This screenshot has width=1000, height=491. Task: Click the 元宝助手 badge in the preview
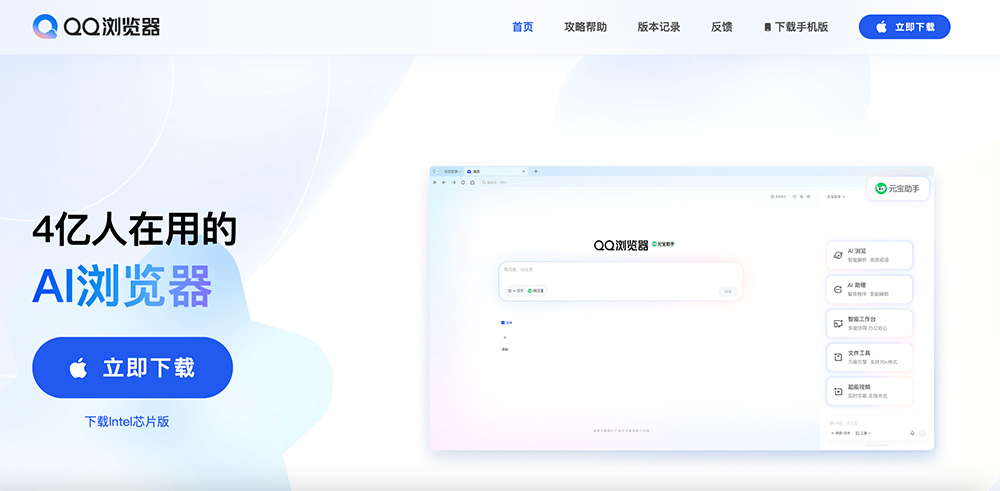[x=897, y=188]
